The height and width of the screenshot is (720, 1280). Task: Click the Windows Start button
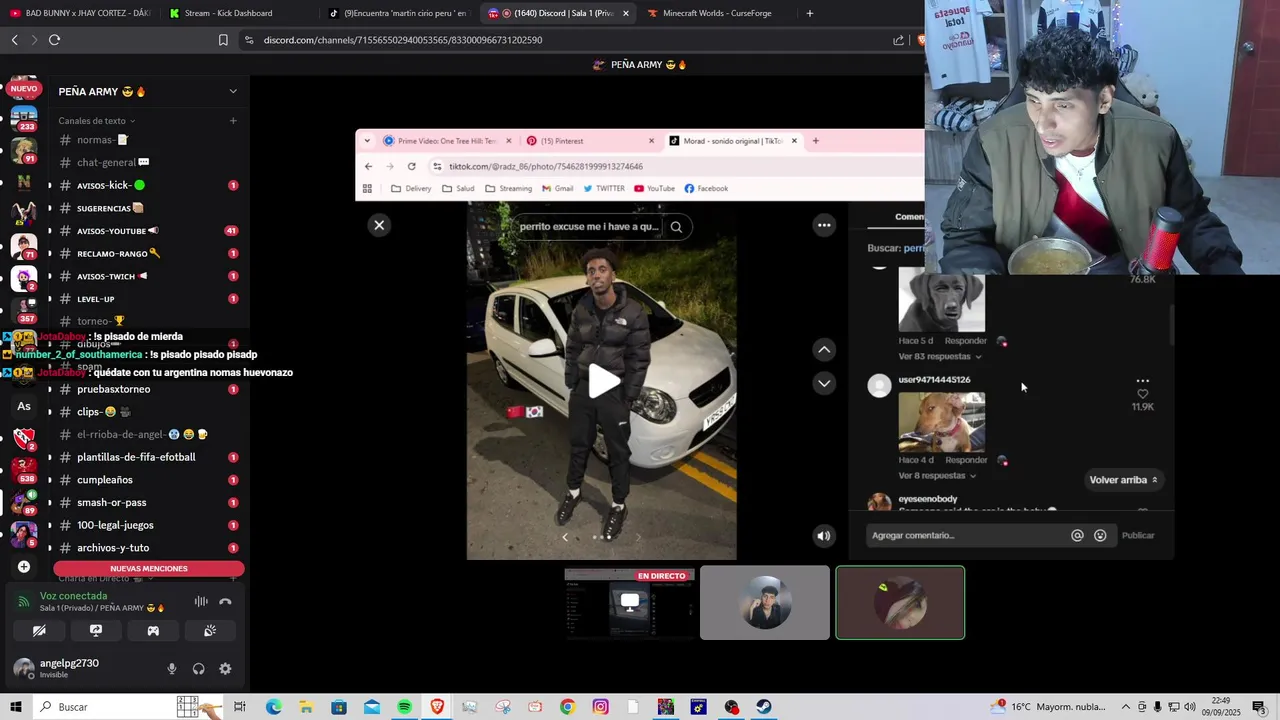pyautogui.click(x=16, y=707)
